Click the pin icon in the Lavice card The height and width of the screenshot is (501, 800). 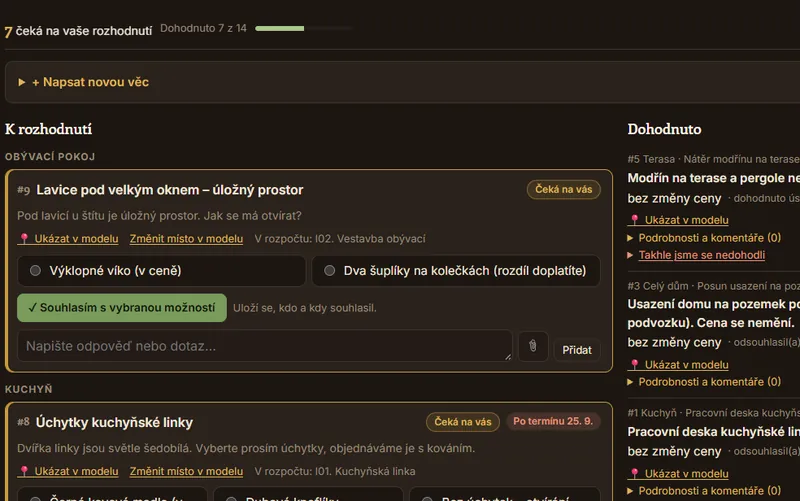click(x=24, y=239)
